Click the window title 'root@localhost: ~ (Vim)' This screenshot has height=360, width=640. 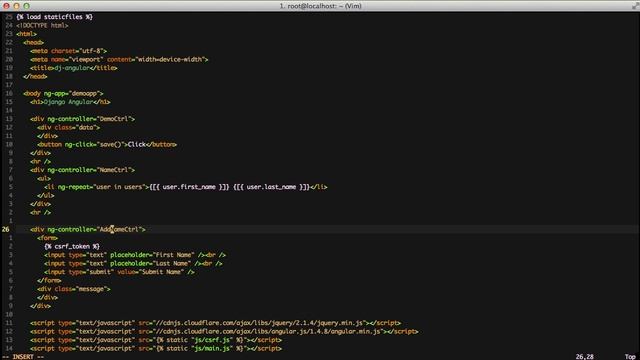click(x=320, y=6)
